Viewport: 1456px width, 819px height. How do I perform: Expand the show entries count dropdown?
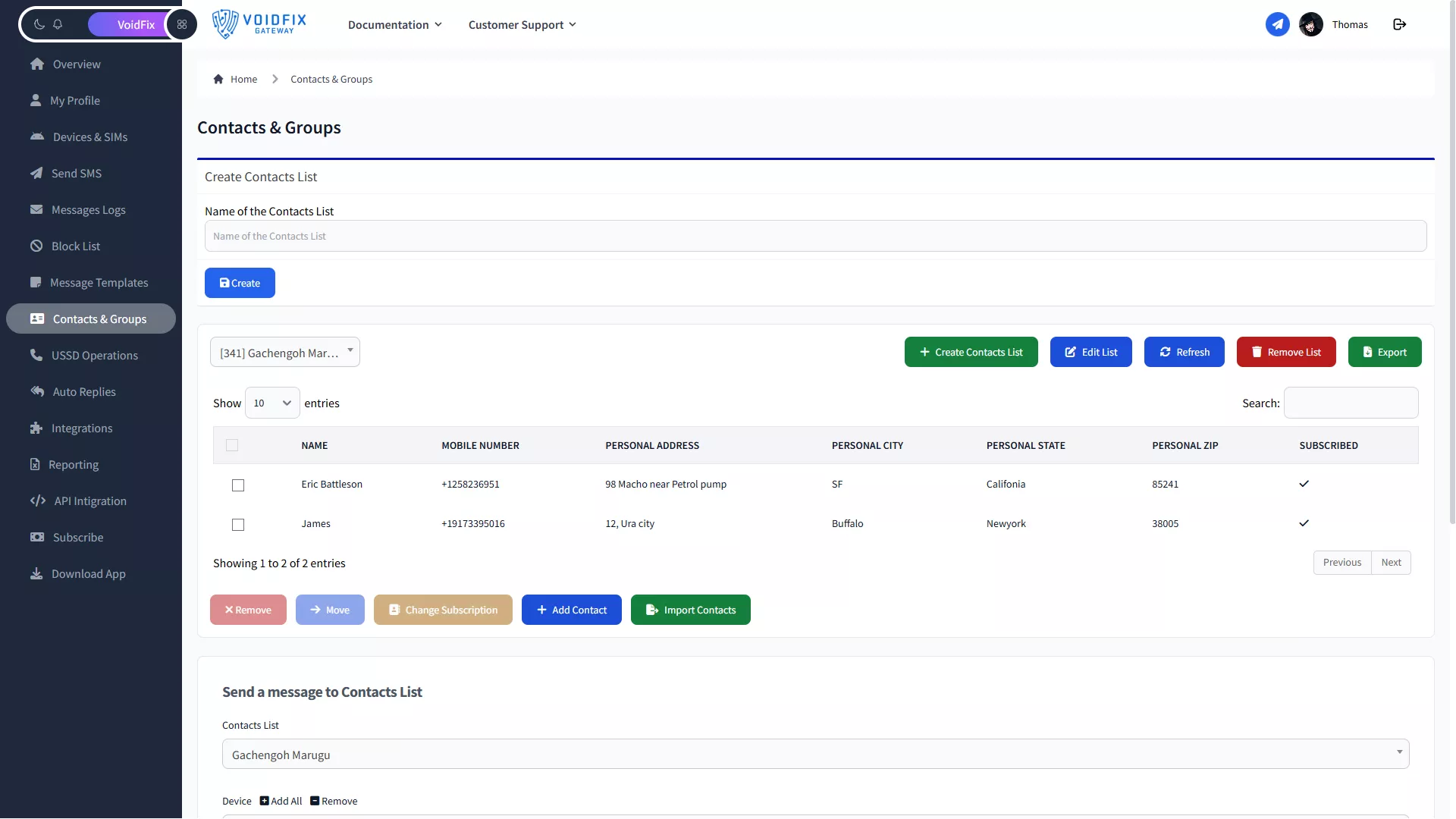272,403
